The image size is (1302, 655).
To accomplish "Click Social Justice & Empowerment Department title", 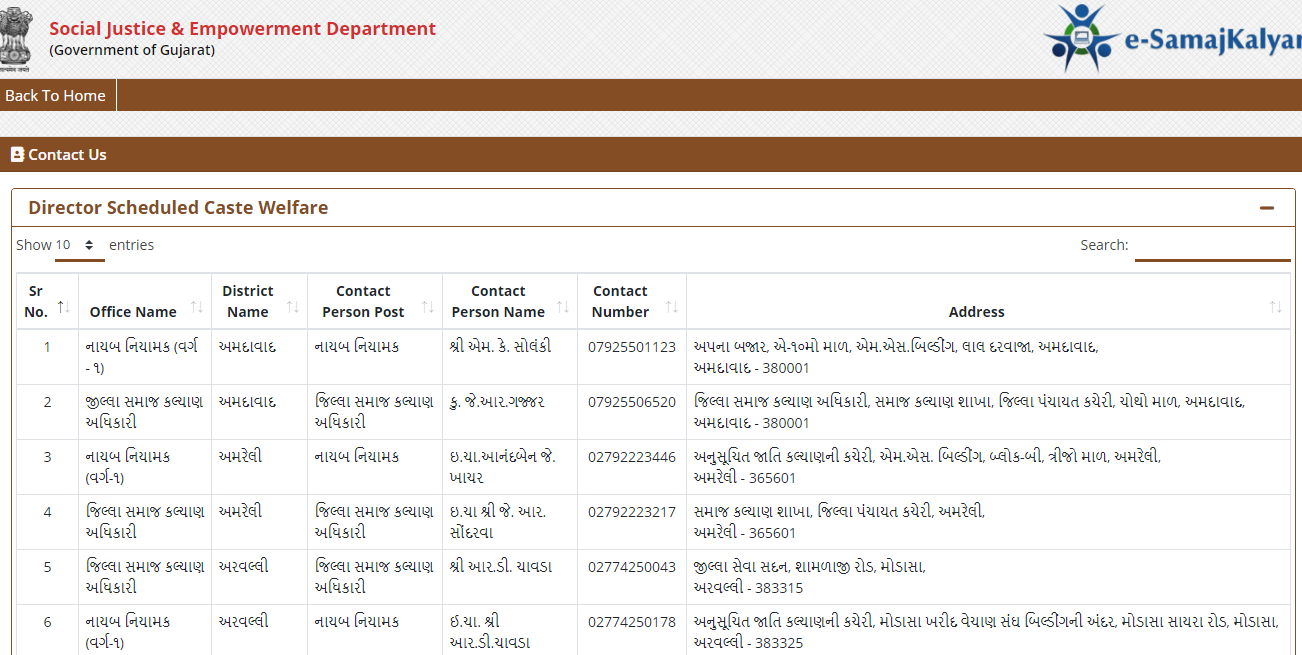I will click(243, 29).
